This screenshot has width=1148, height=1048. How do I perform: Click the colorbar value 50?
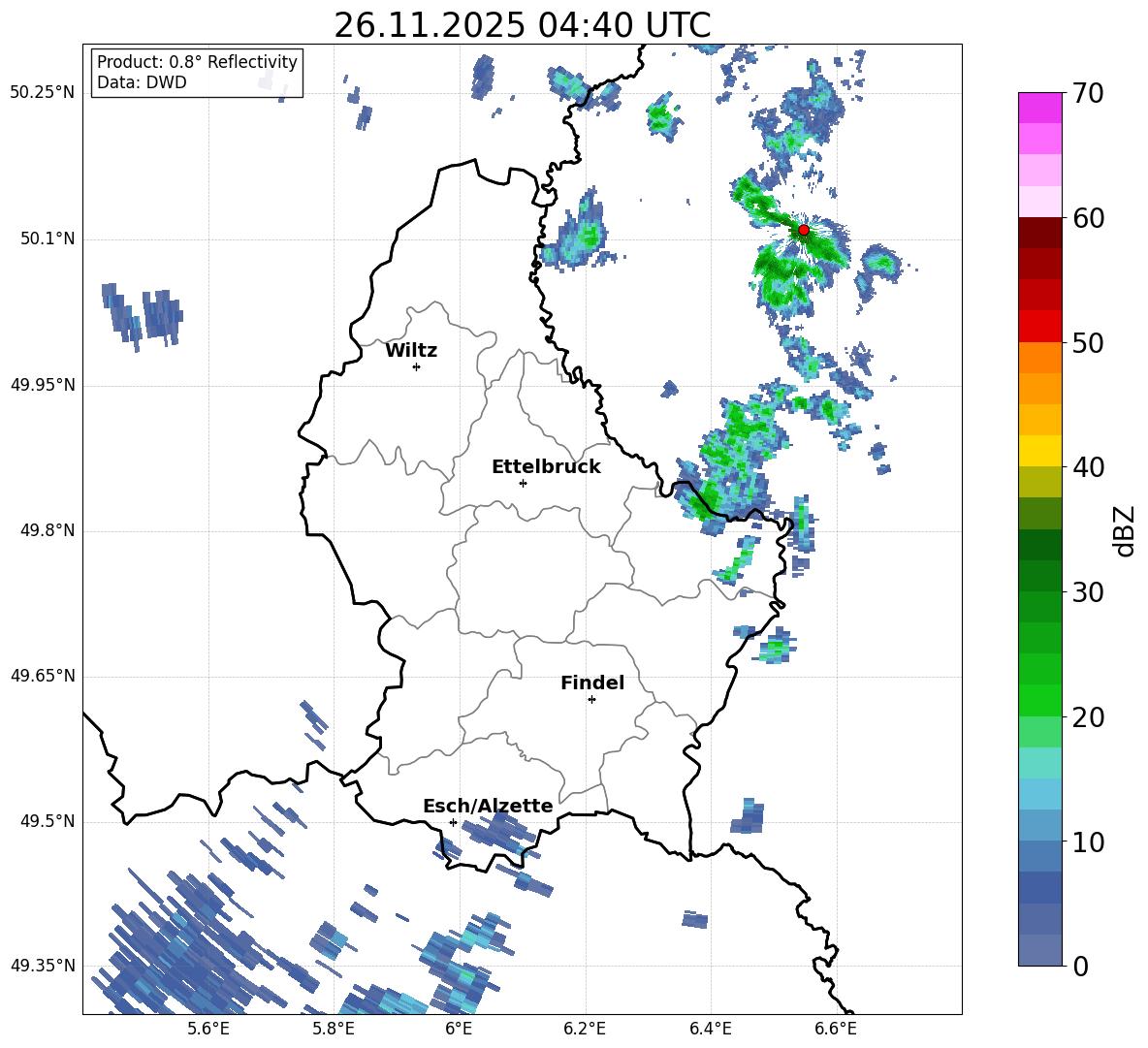tap(1088, 342)
